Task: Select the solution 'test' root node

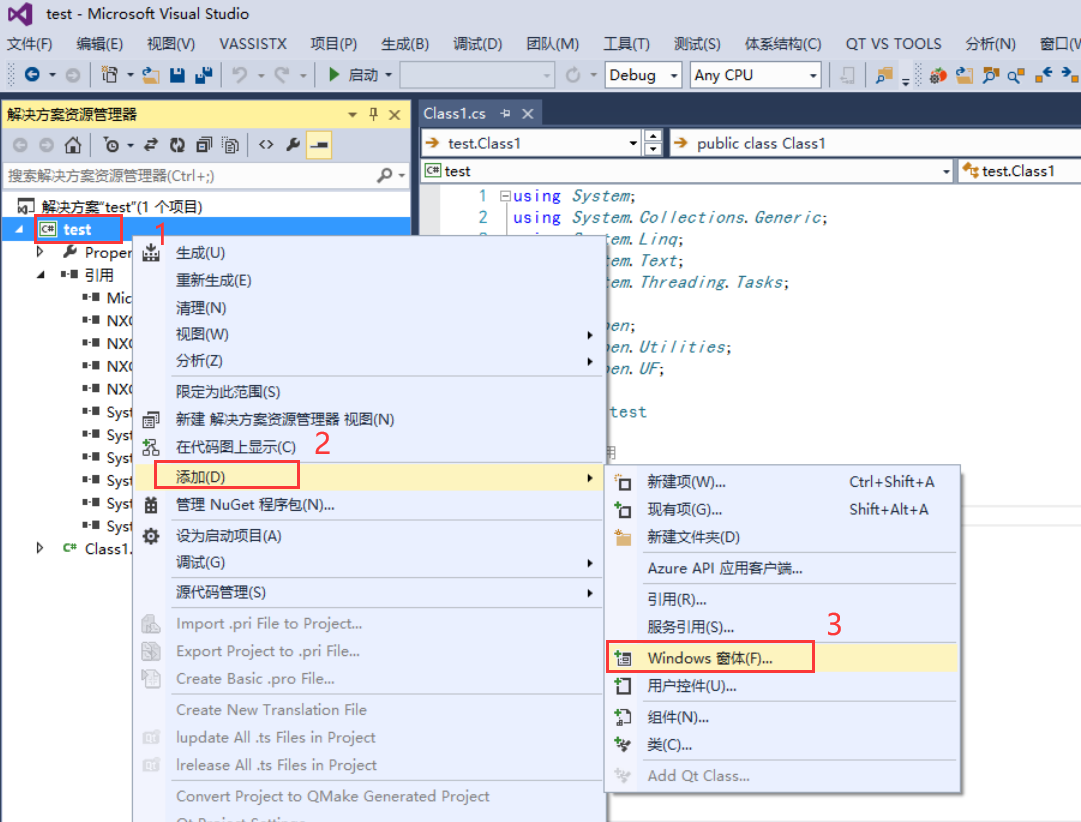Action: point(121,207)
